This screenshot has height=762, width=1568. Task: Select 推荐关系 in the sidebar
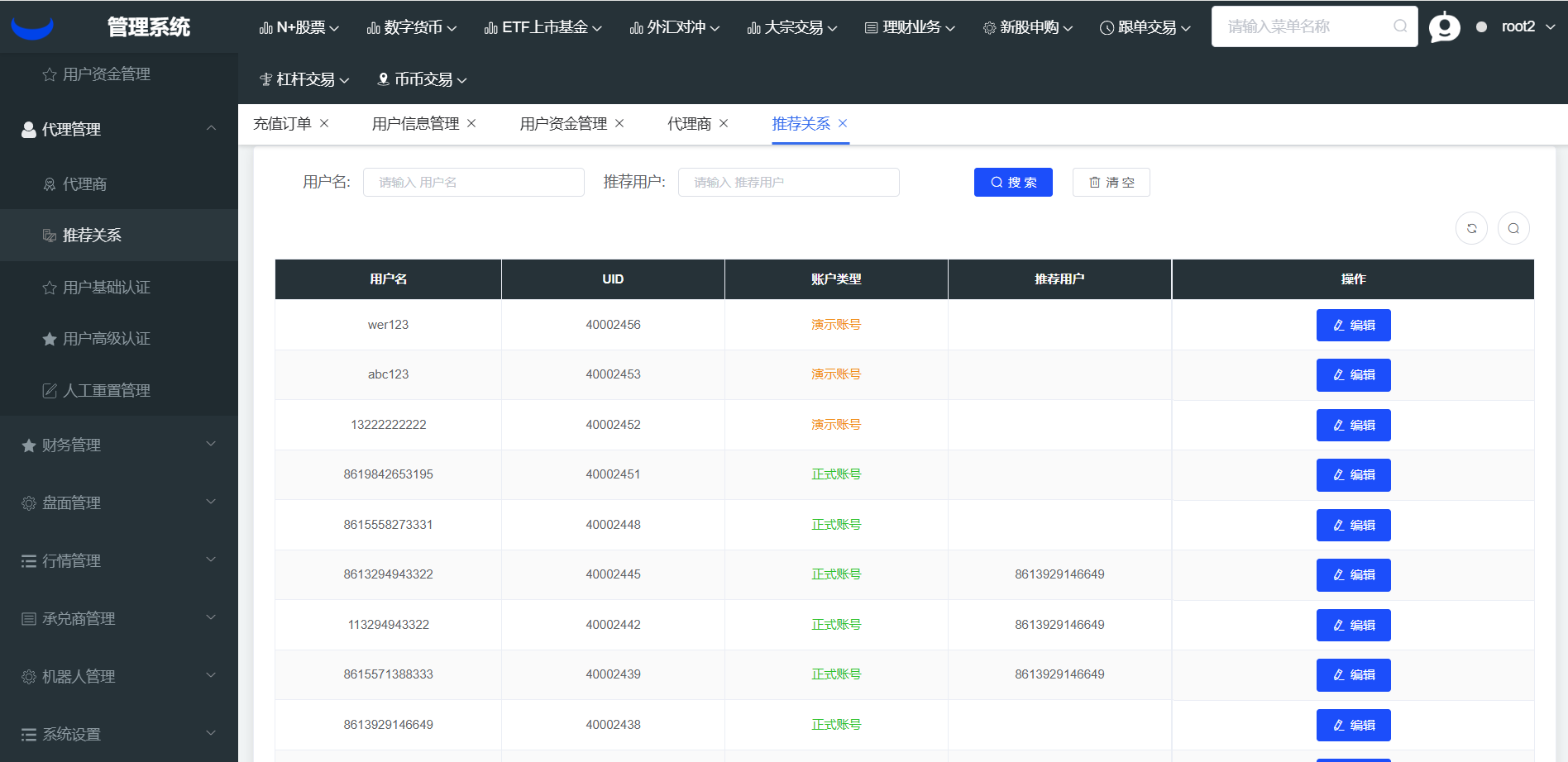(119, 236)
